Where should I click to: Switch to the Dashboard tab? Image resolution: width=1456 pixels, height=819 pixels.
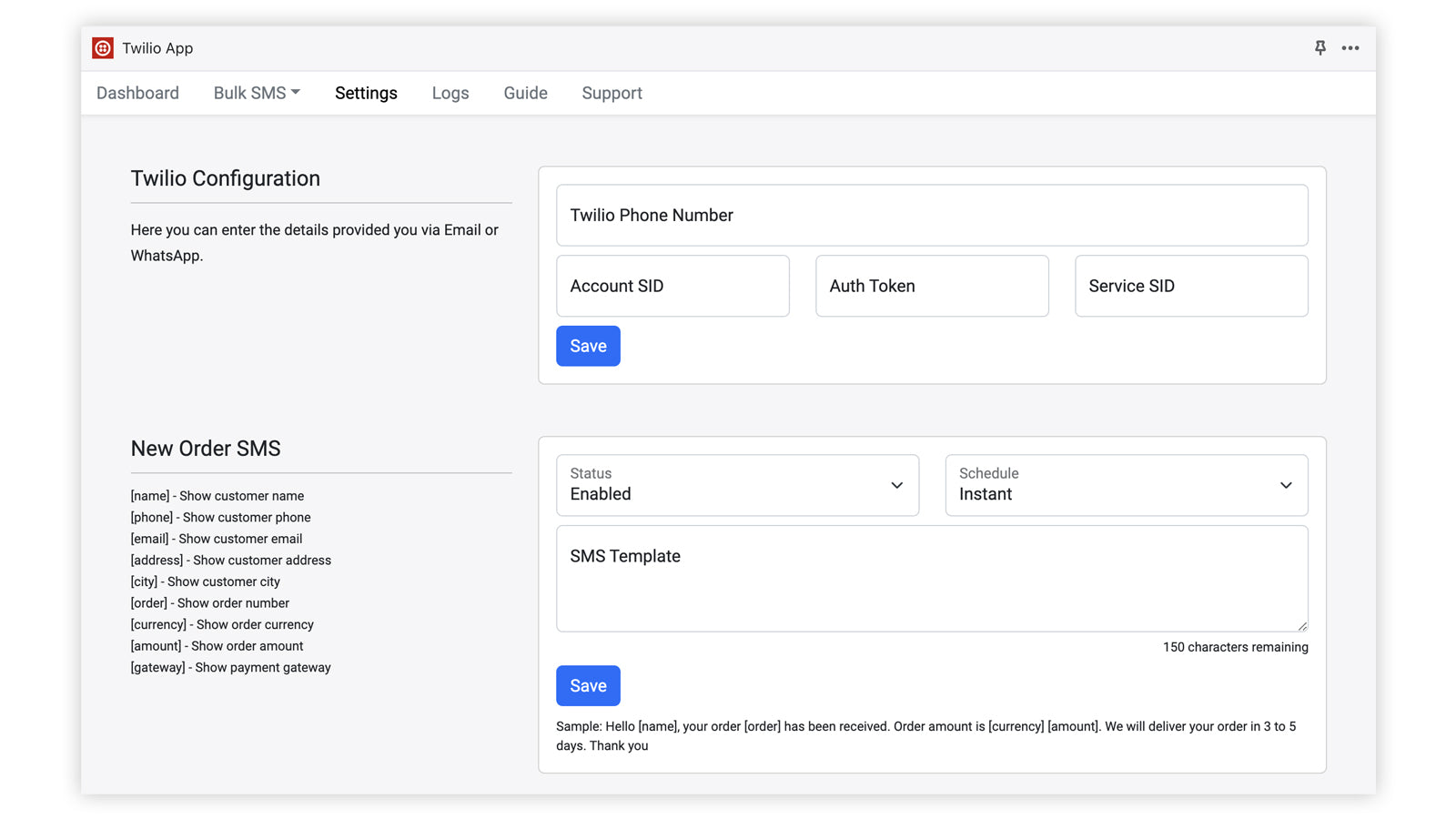[x=137, y=92]
